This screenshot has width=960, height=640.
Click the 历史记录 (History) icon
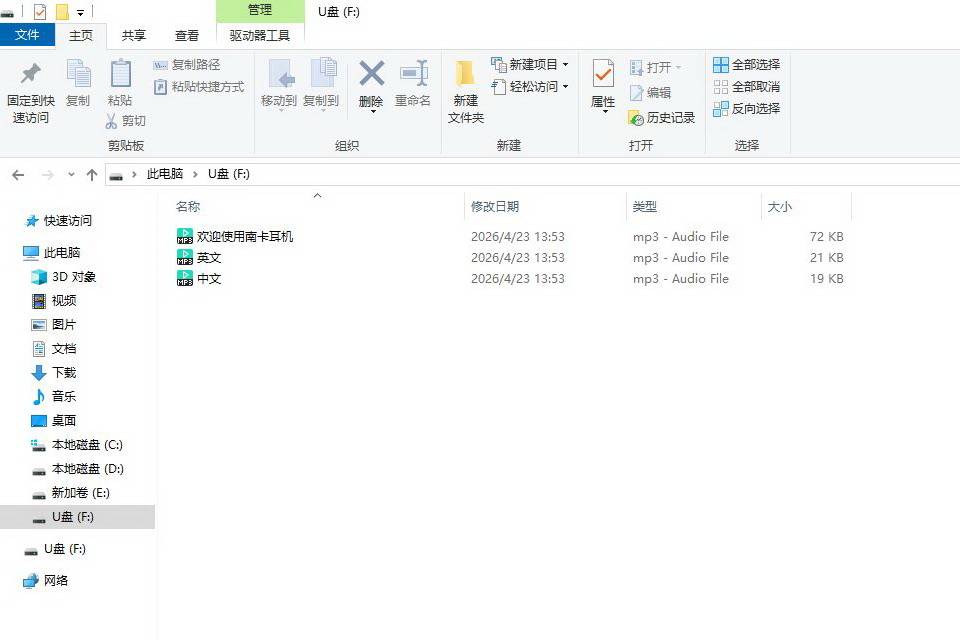[x=636, y=118]
